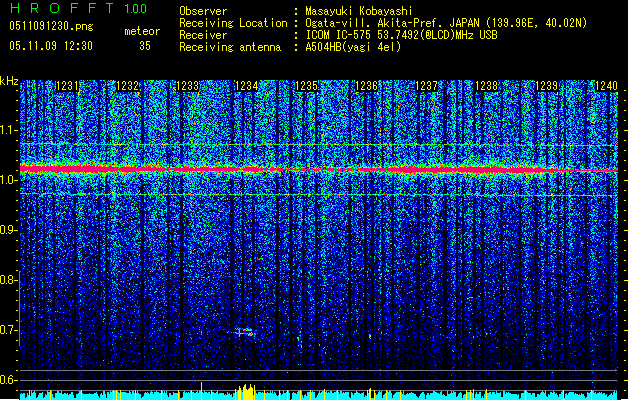This screenshot has width=629, height=400.
Task: Click the 'Receiving antenna' field label
Action: point(230,47)
